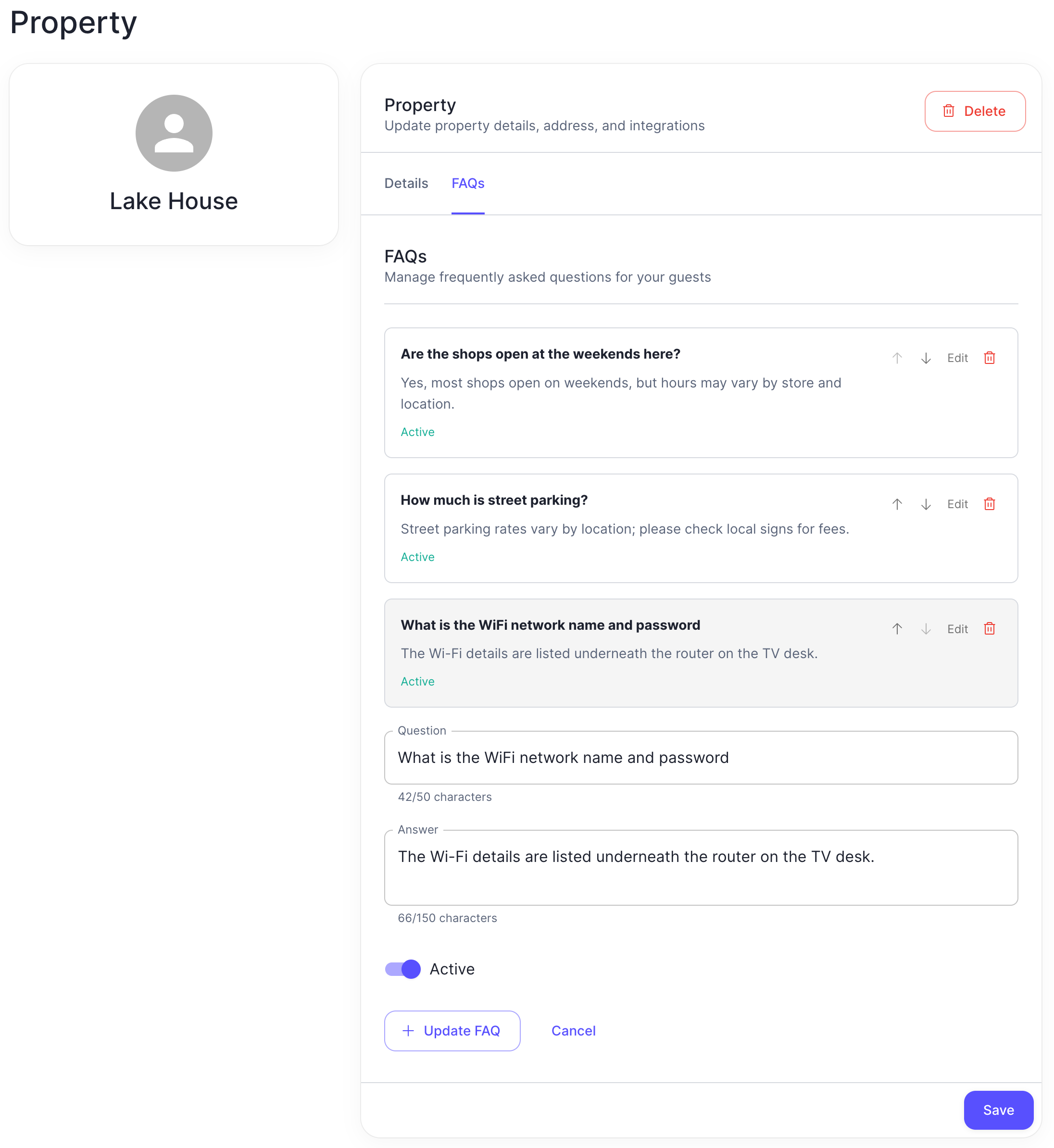Switch to the FAQs tab
This screenshot has height=1148, width=1054.
[x=468, y=183]
